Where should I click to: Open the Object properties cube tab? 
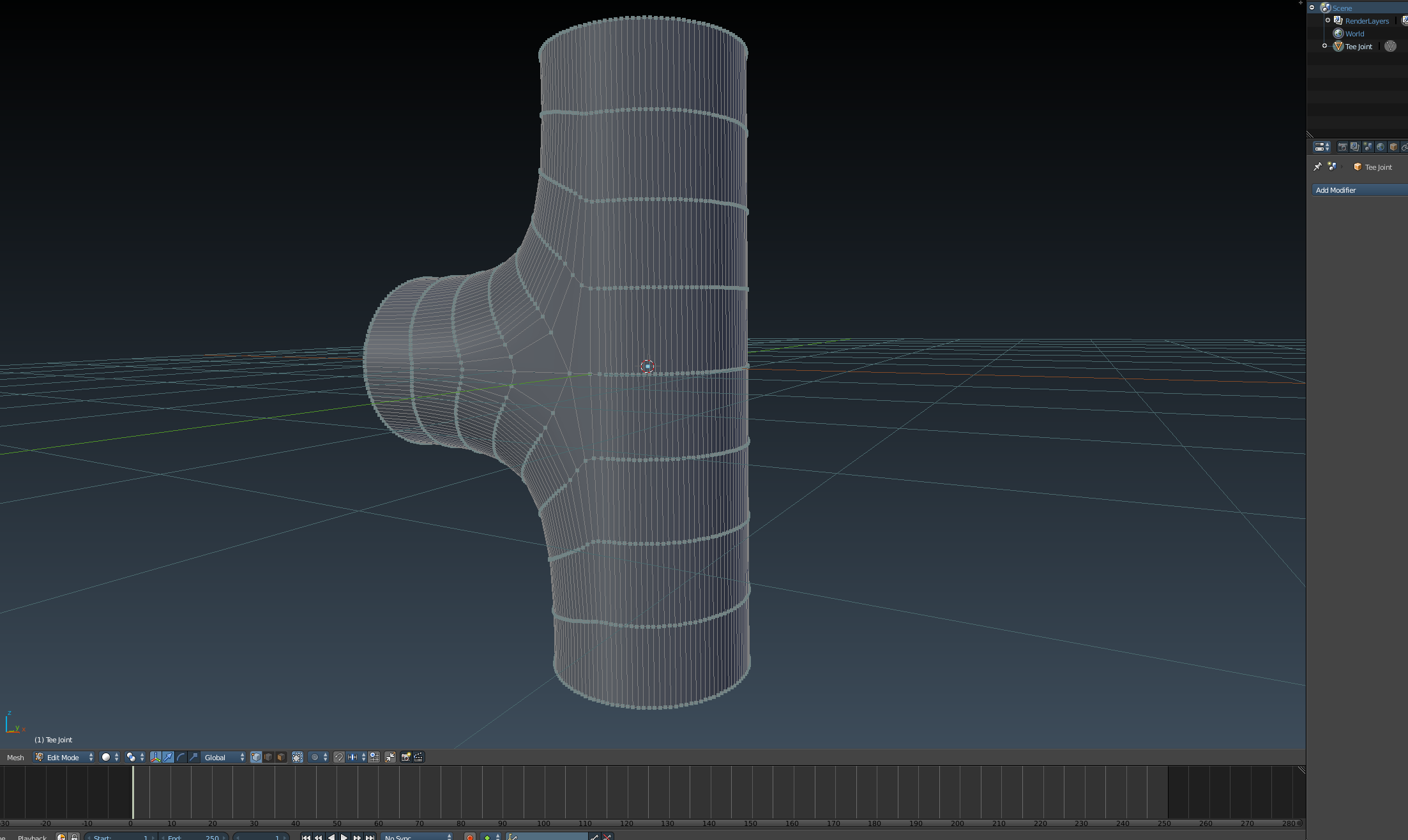coord(1393,147)
